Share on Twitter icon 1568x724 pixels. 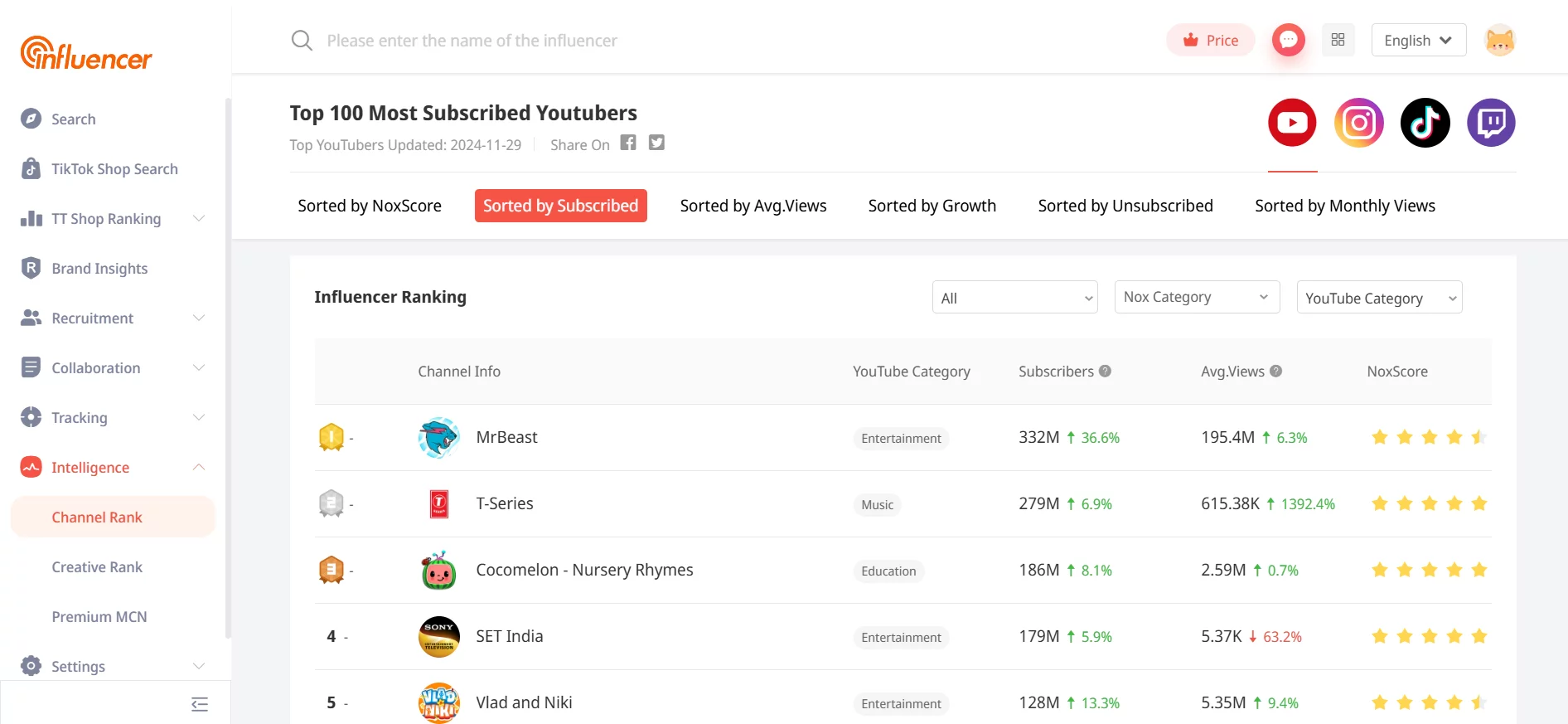coord(656,143)
